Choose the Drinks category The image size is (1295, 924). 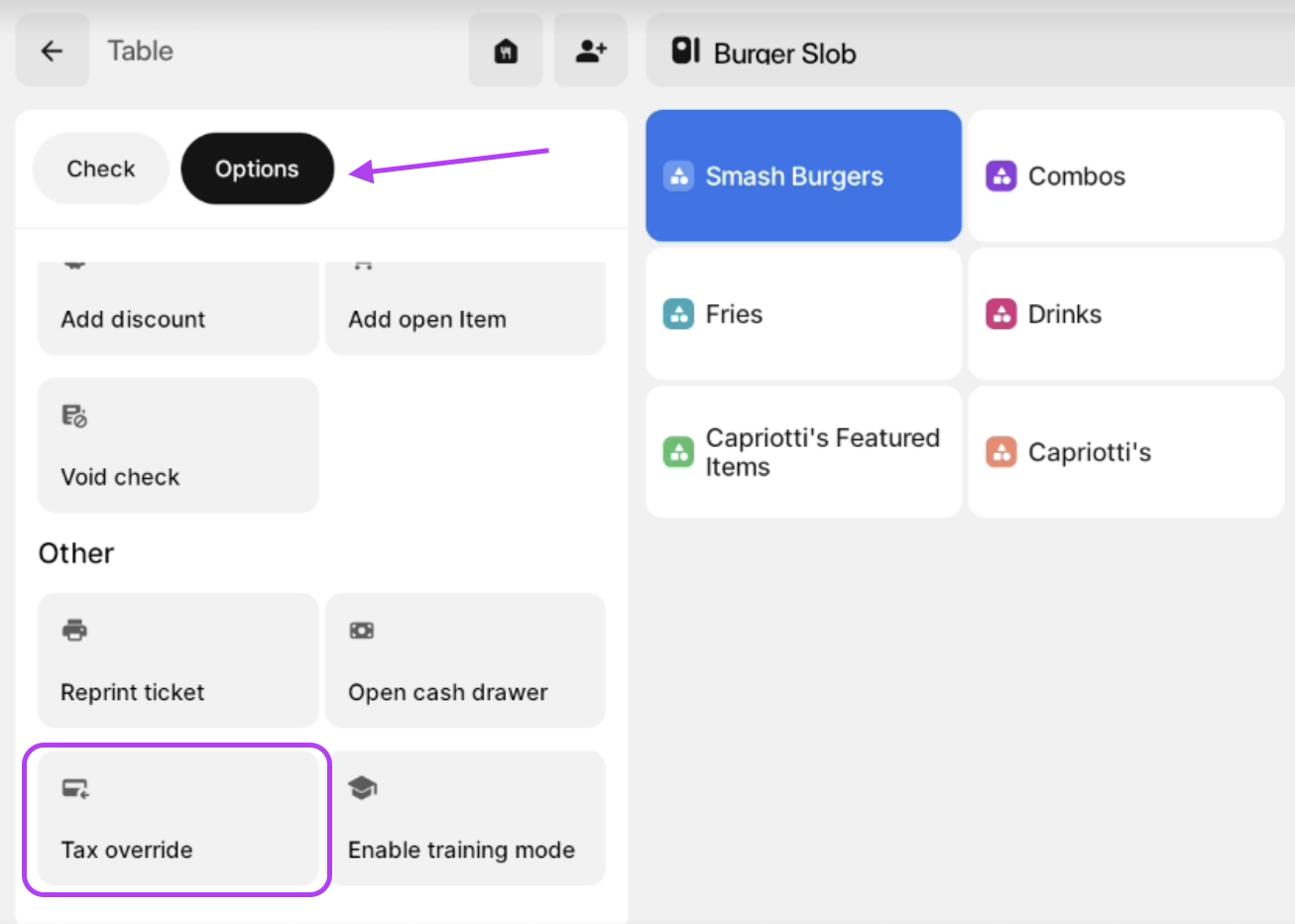point(1125,314)
